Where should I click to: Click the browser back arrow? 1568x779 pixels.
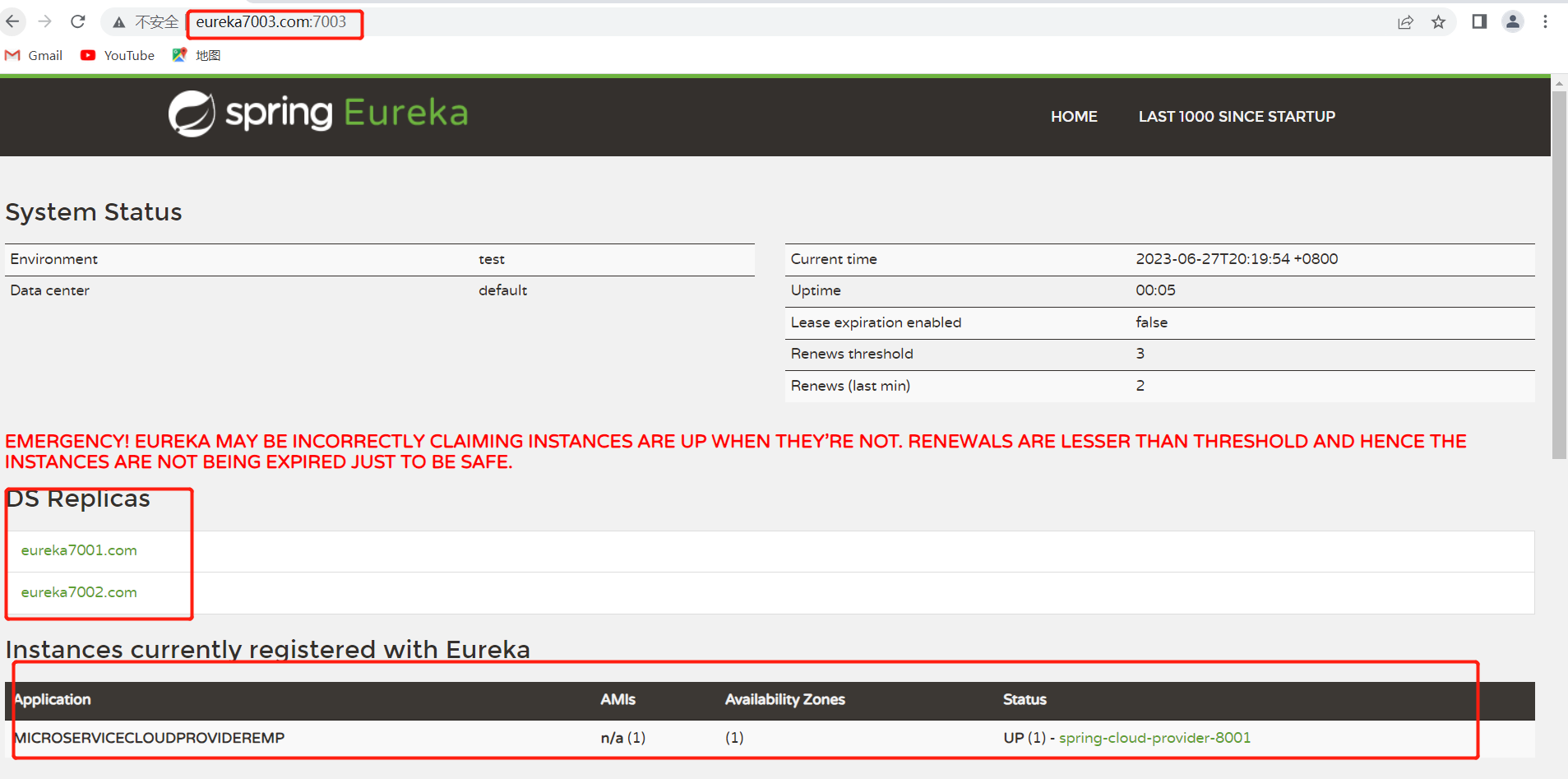[13, 21]
